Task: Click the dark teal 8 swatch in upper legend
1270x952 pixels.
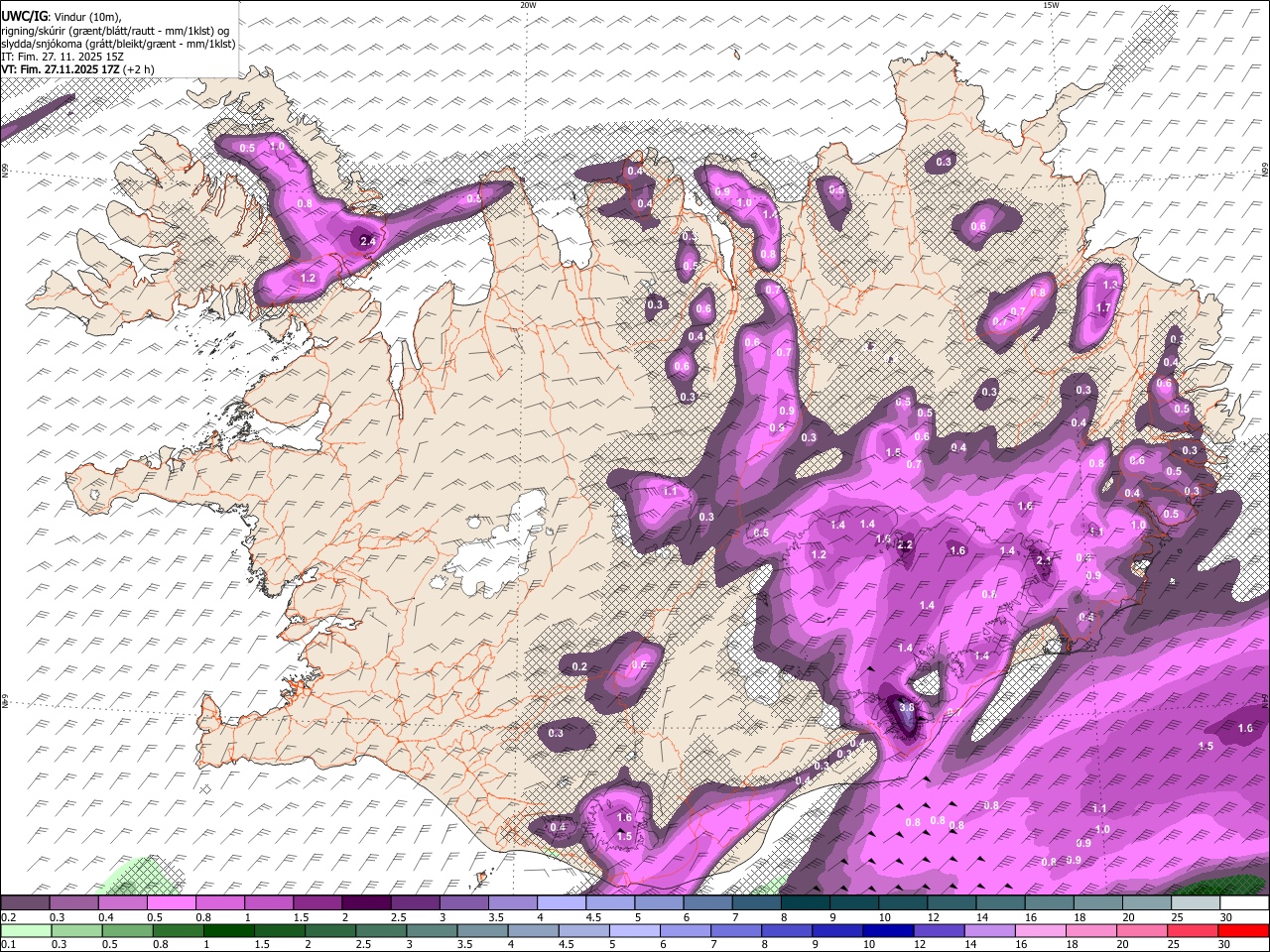Action: [x=805, y=903]
